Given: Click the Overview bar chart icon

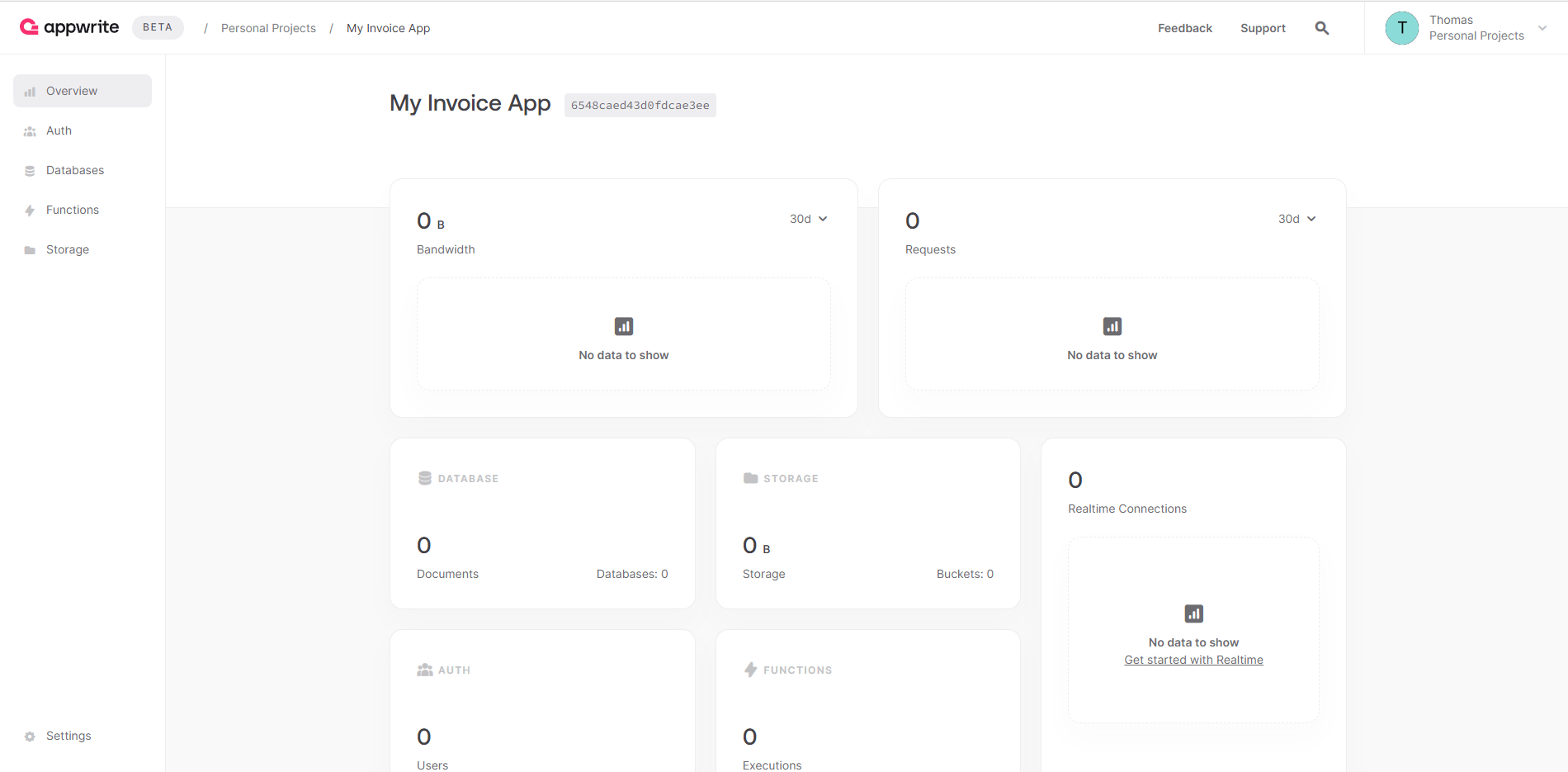Looking at the screenshot, I should (x=30, y=92).
